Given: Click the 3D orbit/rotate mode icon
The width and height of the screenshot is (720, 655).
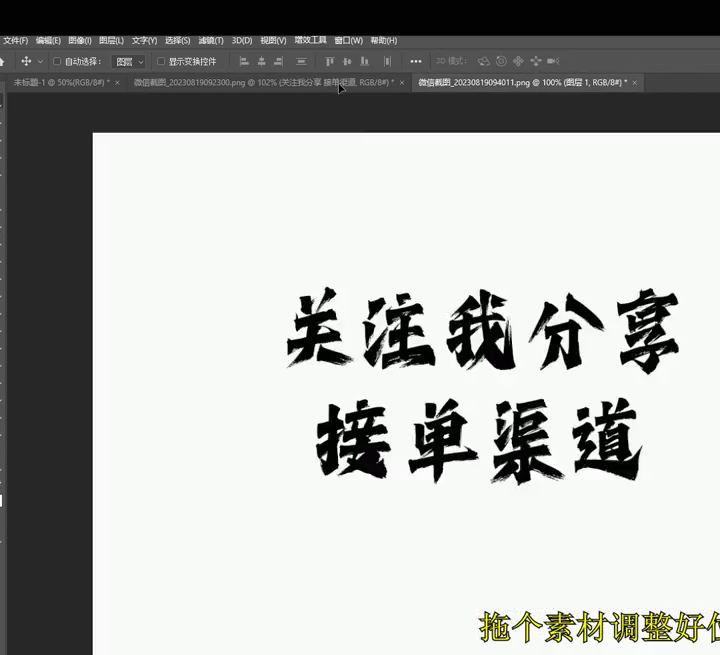Looking at the screenshot, I should [484, 61].
